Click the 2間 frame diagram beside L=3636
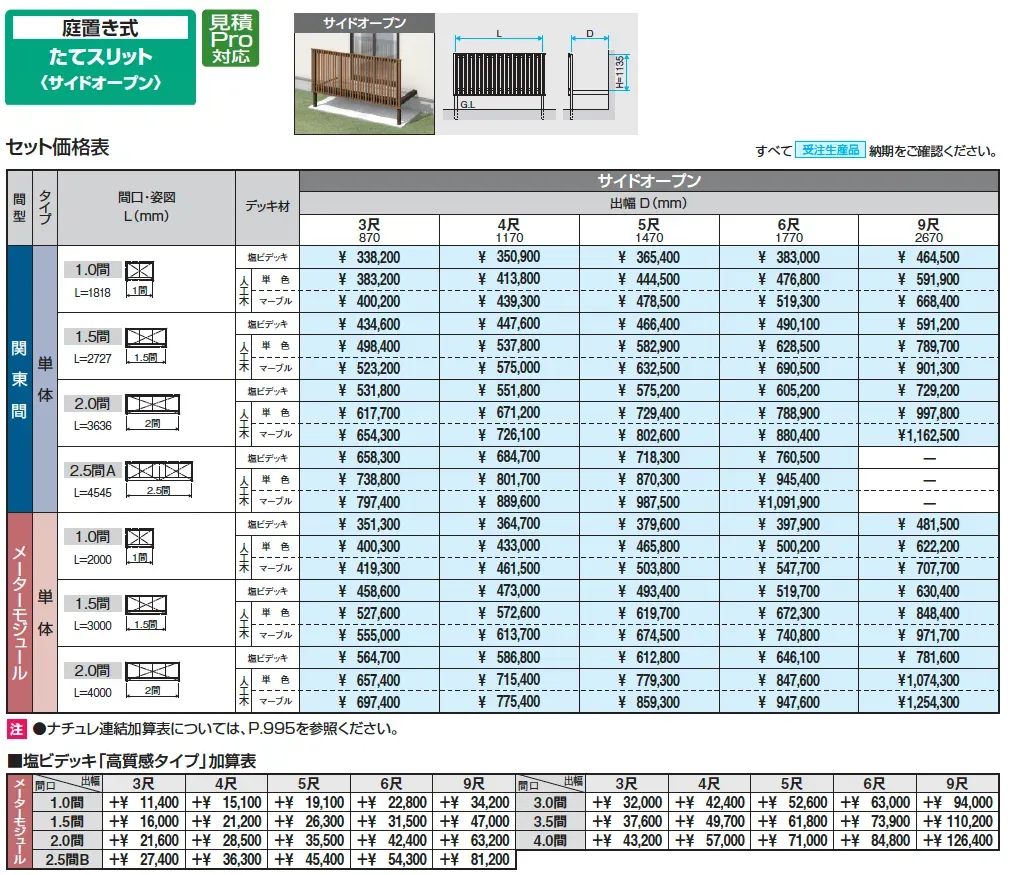1010x875 pixels. tap(152, 412)
